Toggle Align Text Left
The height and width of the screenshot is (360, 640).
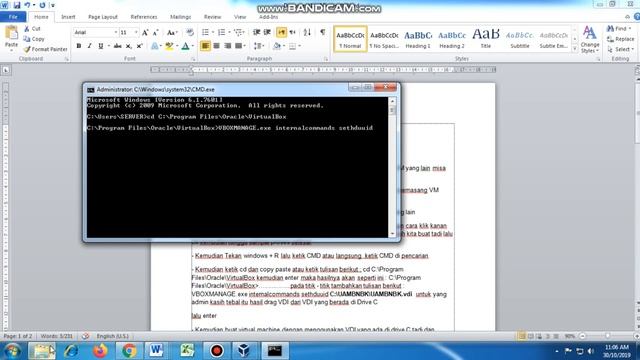(205, 46)
